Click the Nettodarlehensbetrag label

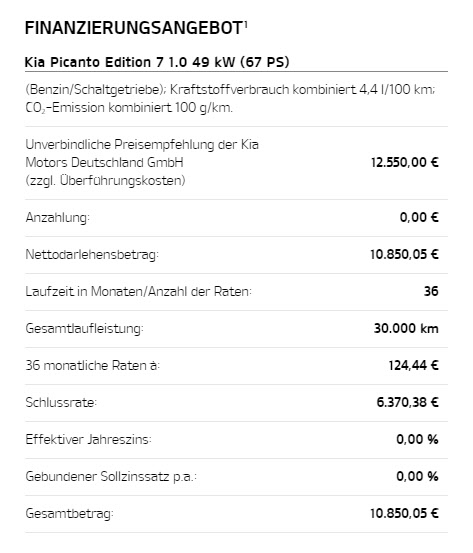92,255
